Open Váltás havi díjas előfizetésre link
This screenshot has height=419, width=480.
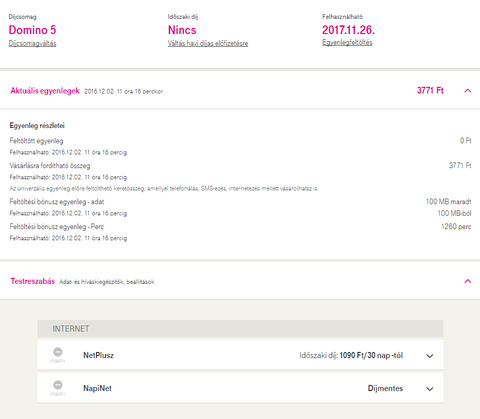(208, 43)
